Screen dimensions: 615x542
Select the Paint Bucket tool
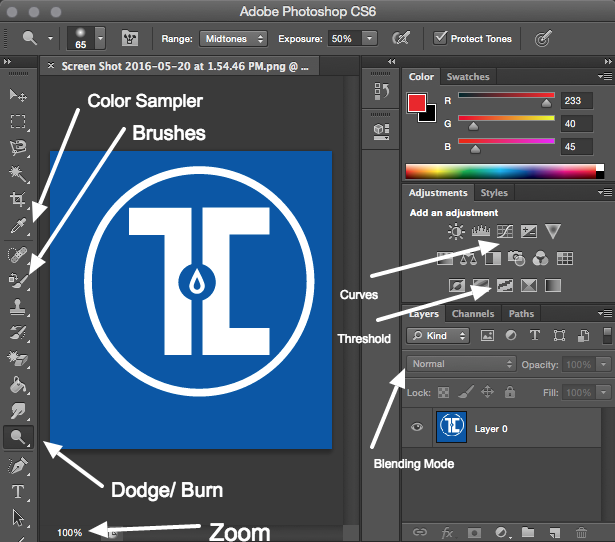[x=18, y=385]
